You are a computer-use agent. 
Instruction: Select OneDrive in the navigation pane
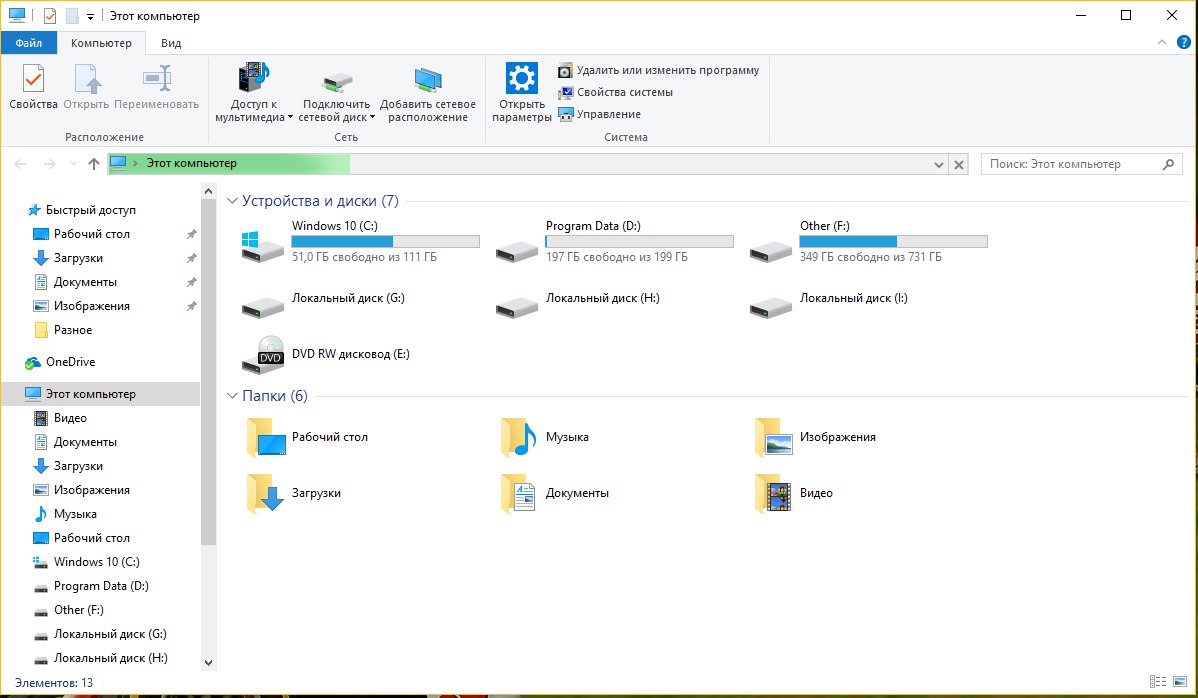tap(70, 362)
